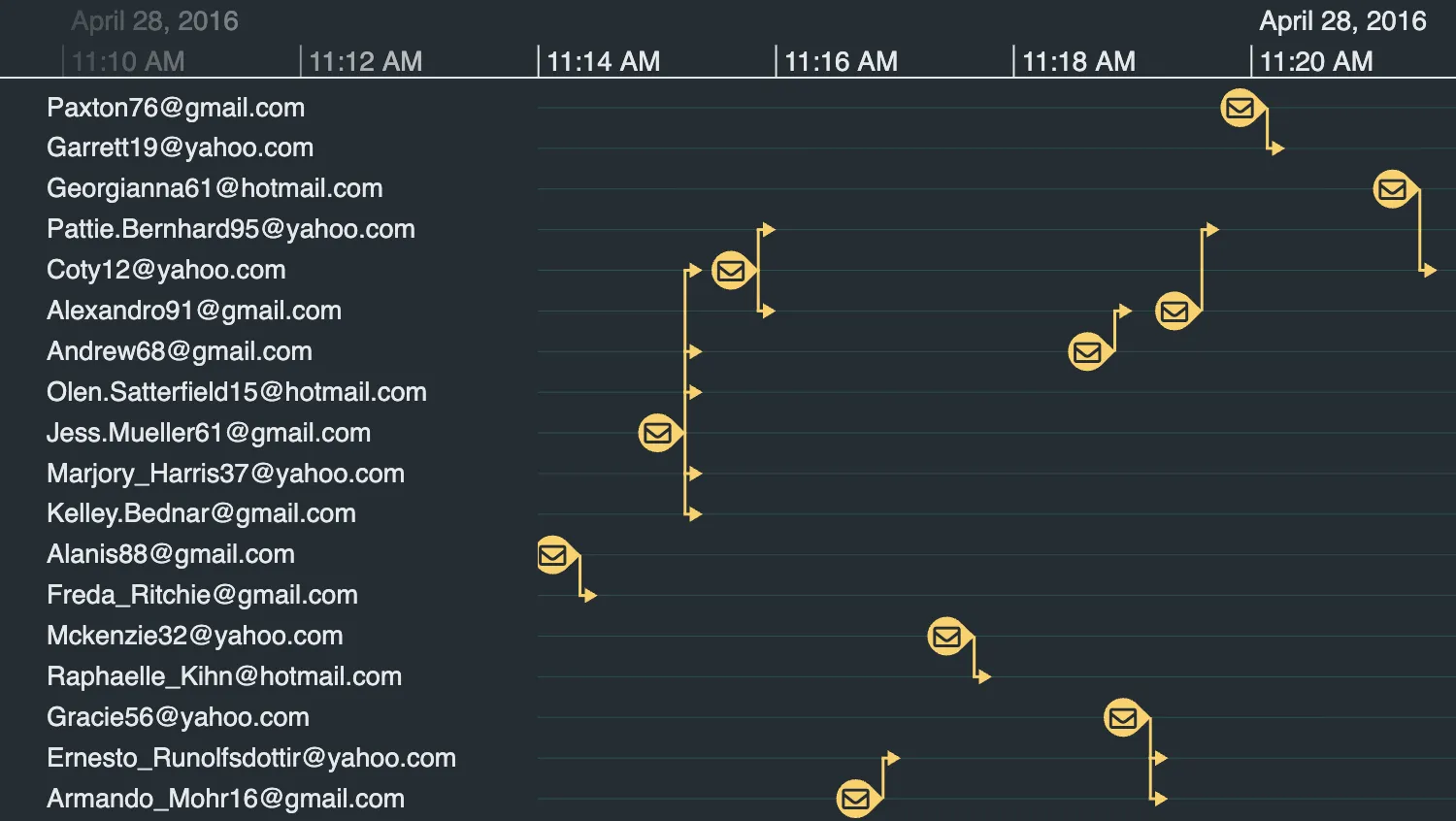This screenshot has width=1456, height=821.
Task: Select the Ernesto_Runolfsdottir@yahoo.com entity label
Action: click(x=251, y=758)
